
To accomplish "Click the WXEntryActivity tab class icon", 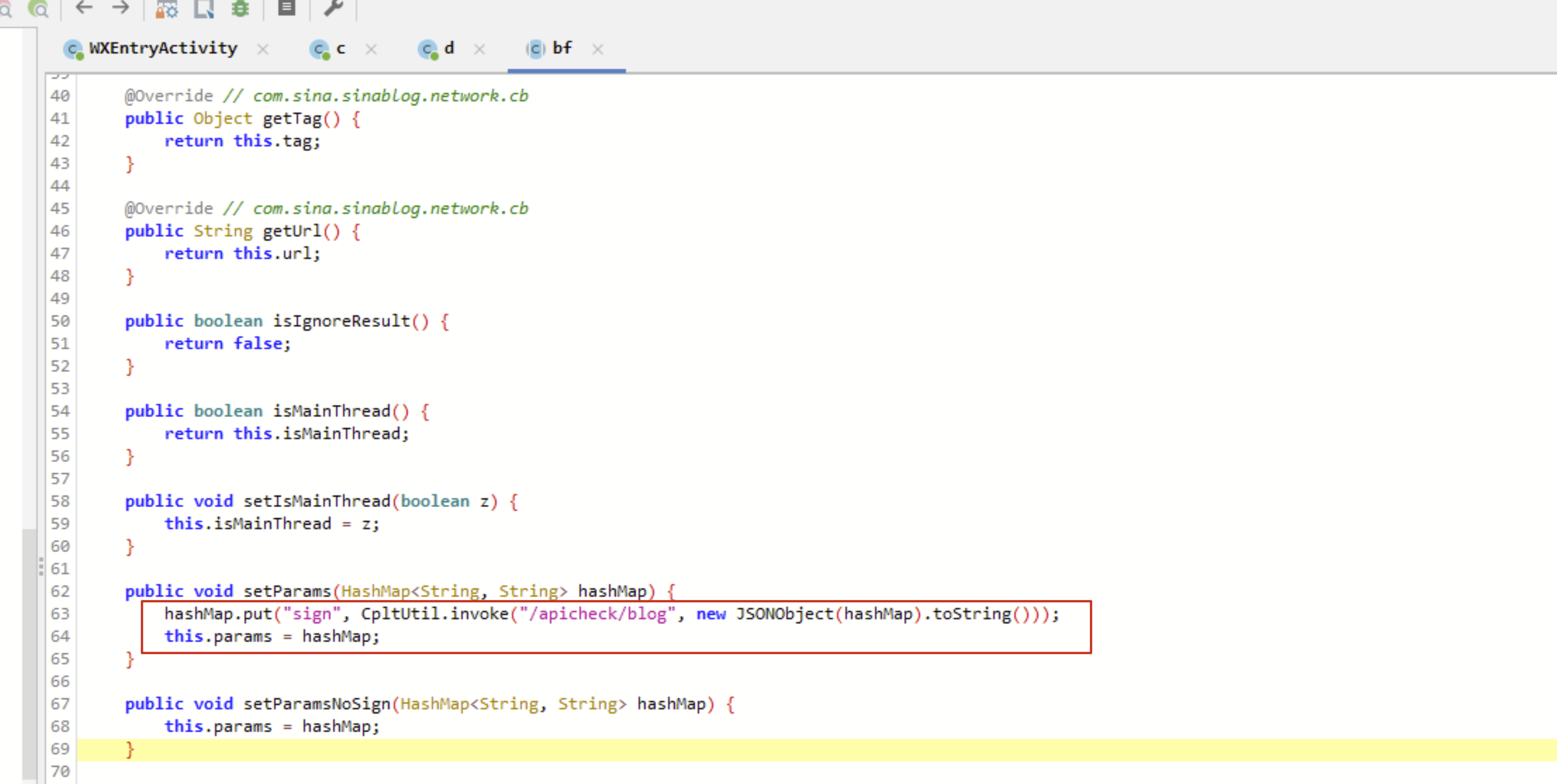I will [x=73, y=50].
